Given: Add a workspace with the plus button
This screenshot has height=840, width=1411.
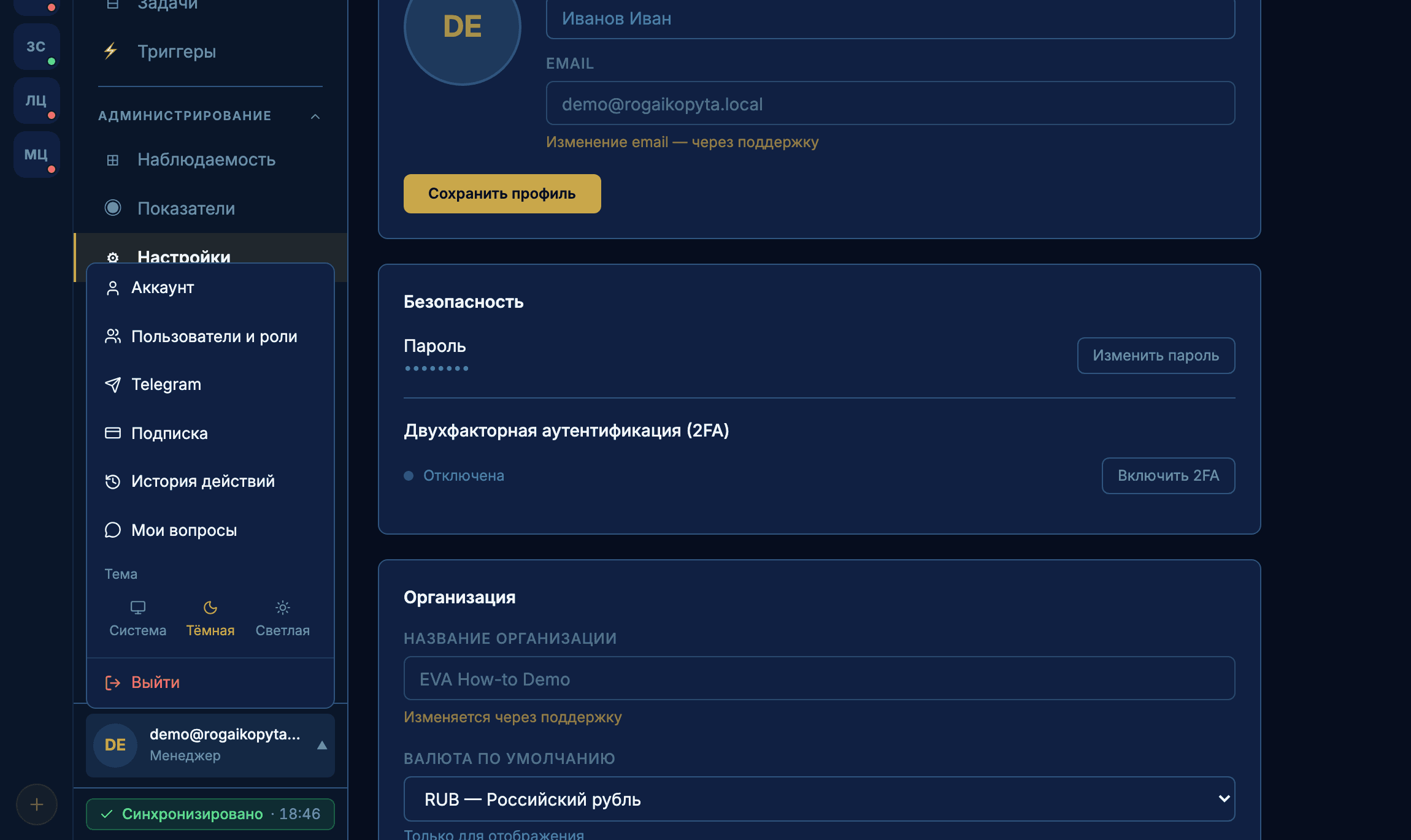Looking at the screenshot, I should 37,804.
